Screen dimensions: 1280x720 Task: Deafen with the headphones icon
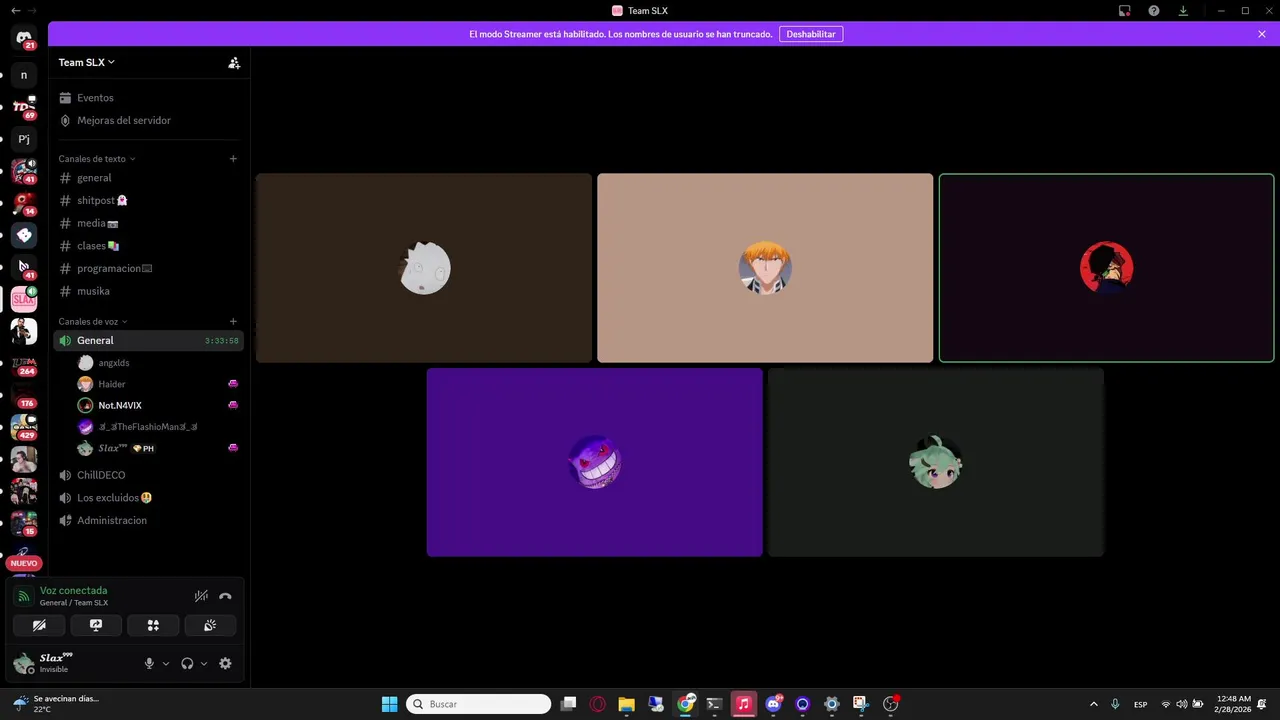187,663
